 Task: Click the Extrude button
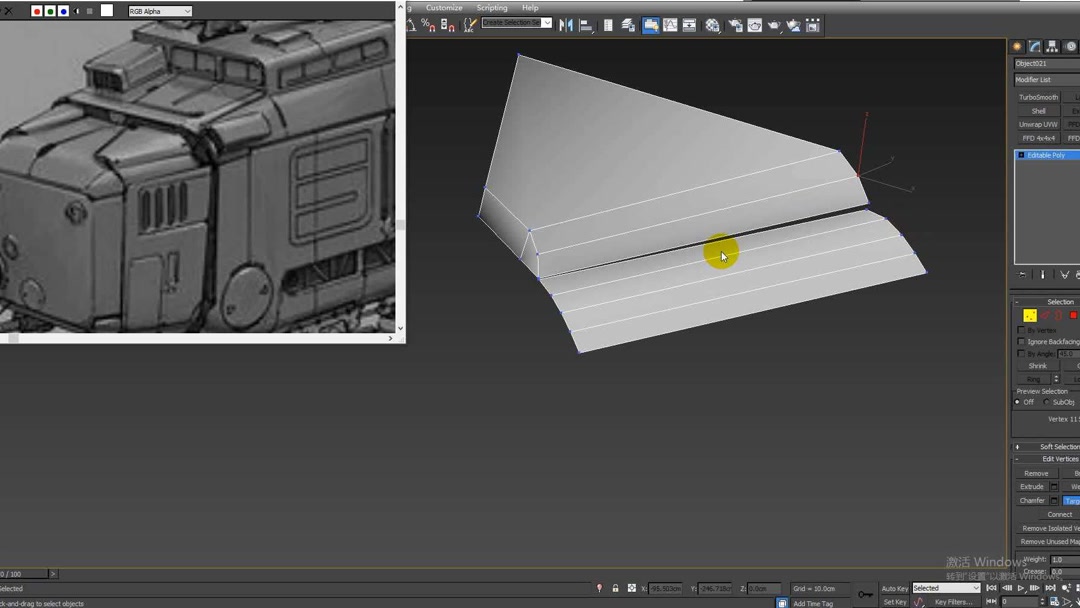point(1031,487)
